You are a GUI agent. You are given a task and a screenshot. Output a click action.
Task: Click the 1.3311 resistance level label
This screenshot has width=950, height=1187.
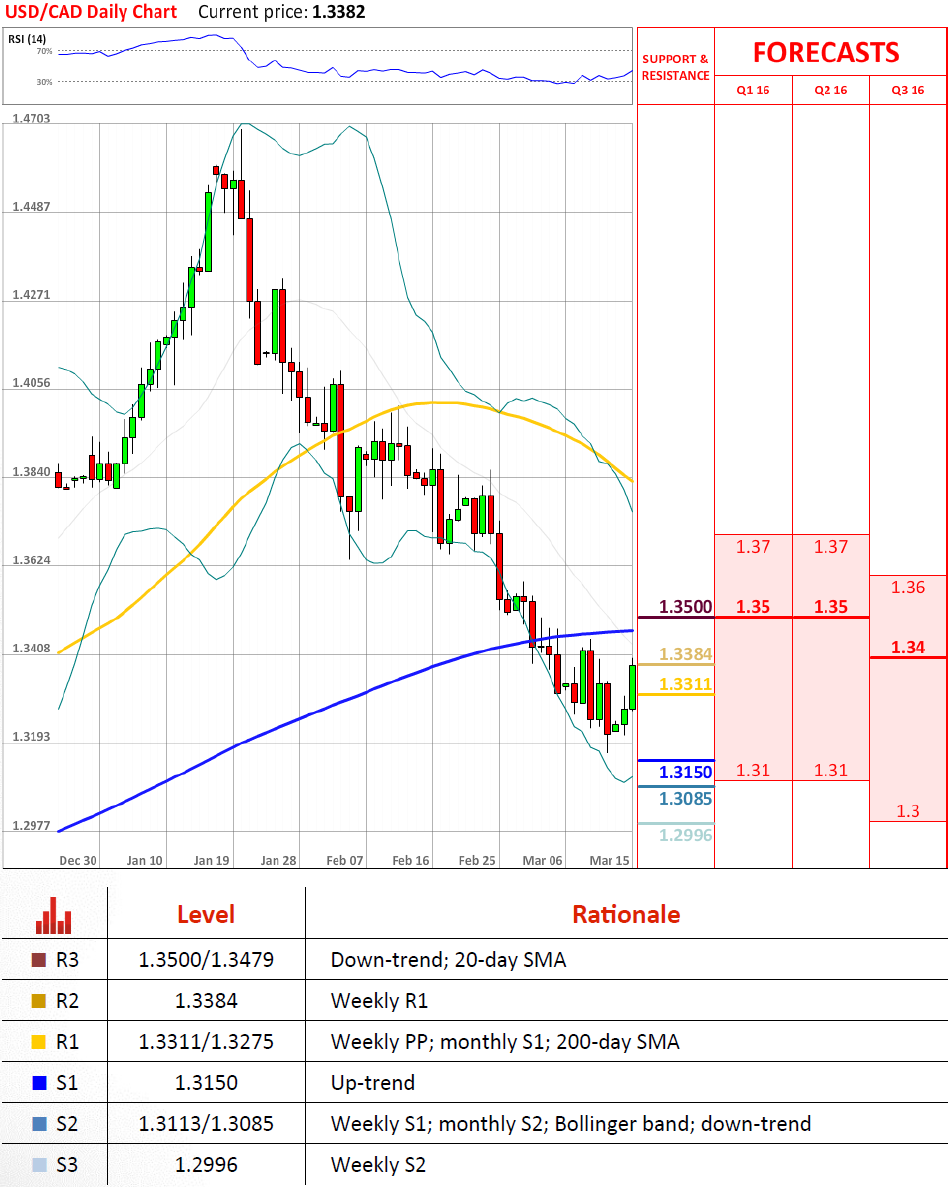pos(685,684)
